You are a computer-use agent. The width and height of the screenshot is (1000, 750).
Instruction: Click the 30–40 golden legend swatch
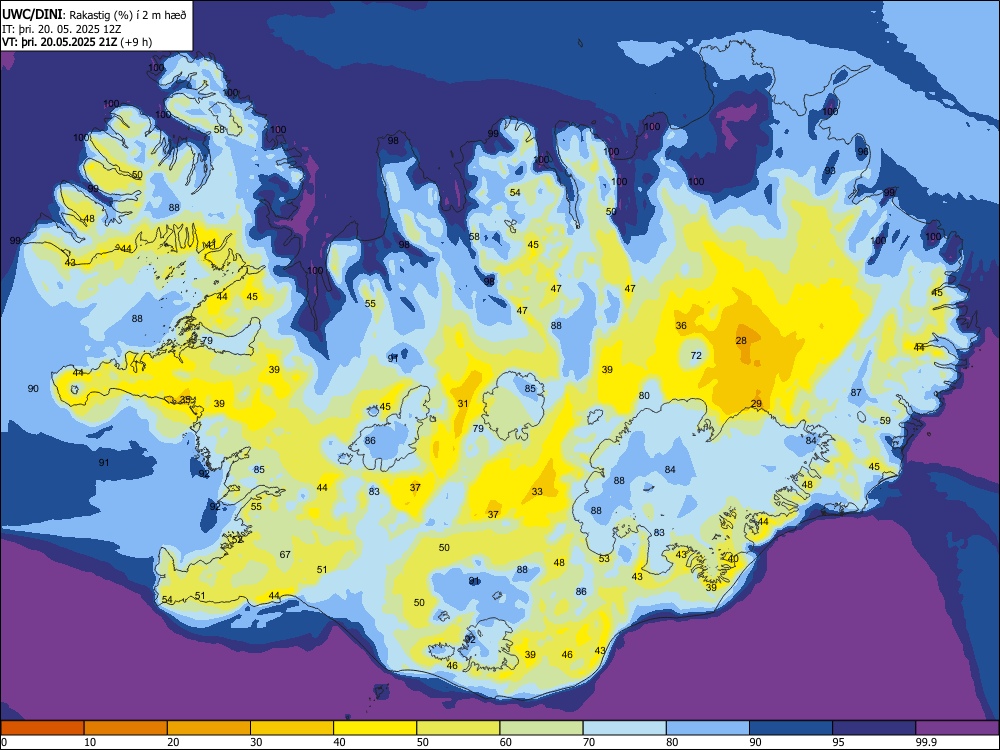point(292,728)
